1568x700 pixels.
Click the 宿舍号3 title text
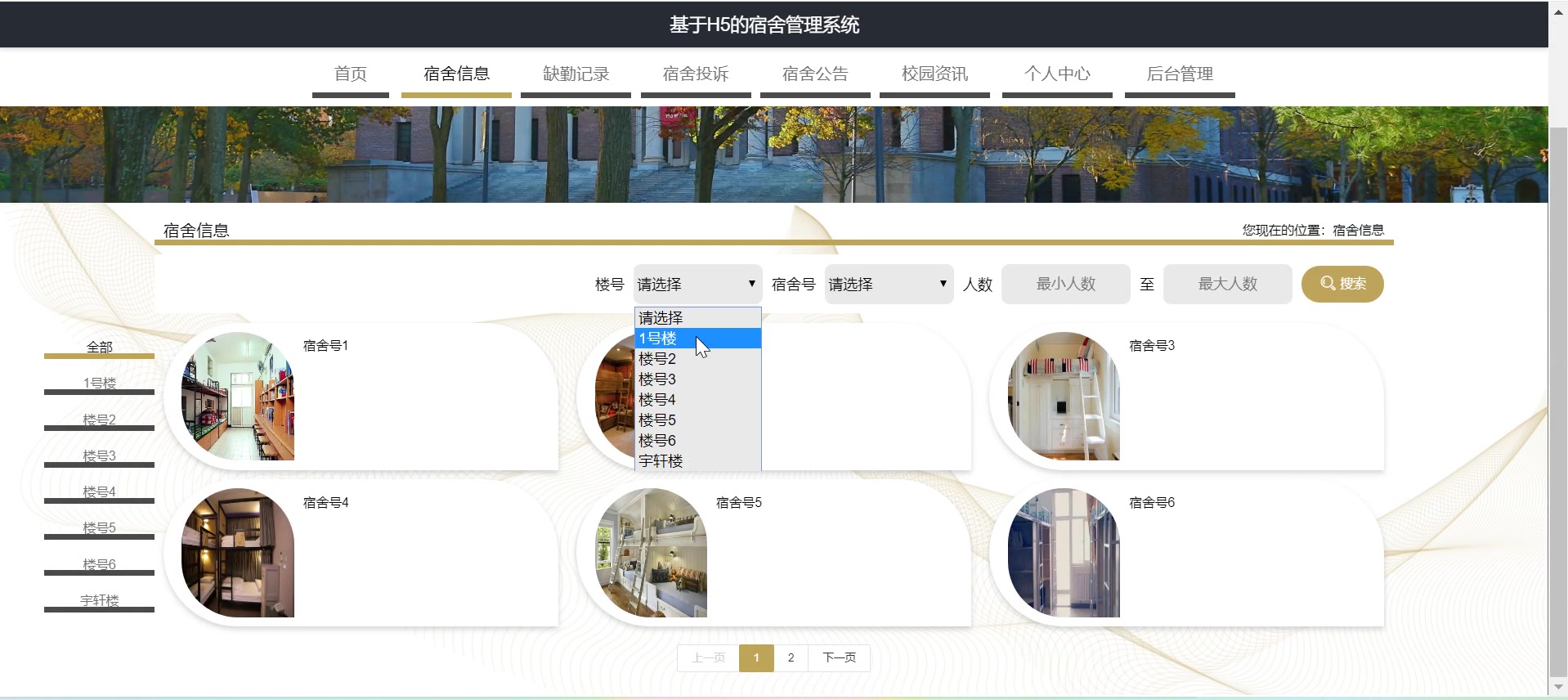(x=1151, y=346)
